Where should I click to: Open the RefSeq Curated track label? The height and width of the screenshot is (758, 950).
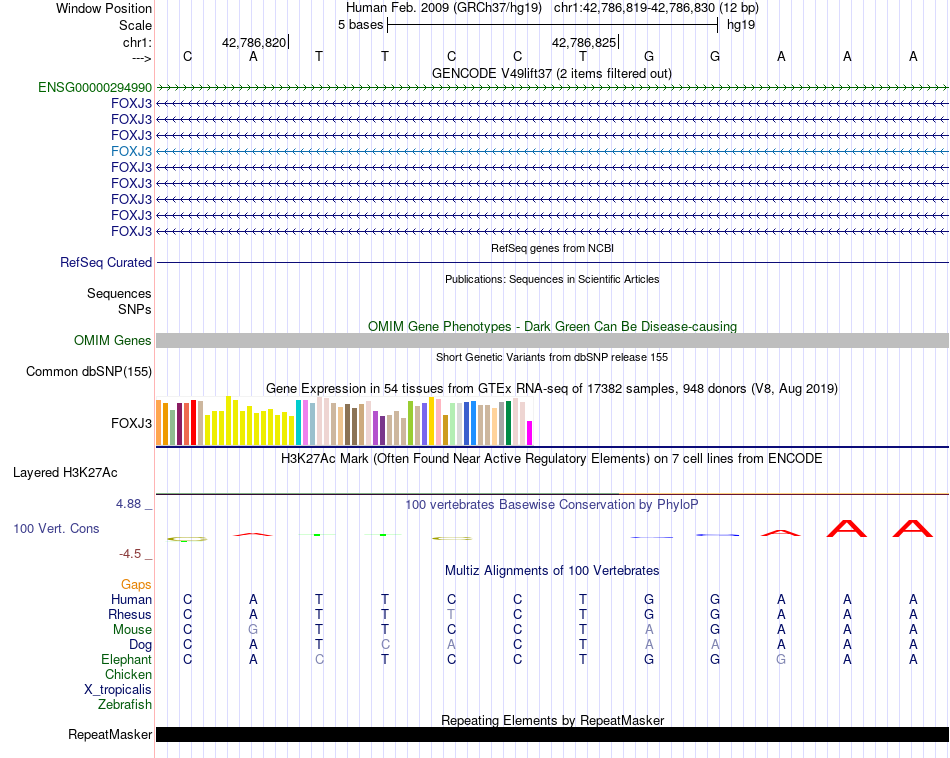click(106, 263)
